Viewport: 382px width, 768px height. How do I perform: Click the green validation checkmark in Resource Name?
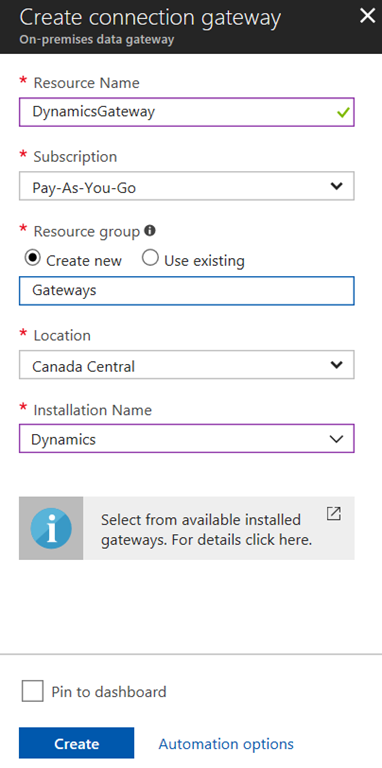point(343,113)
